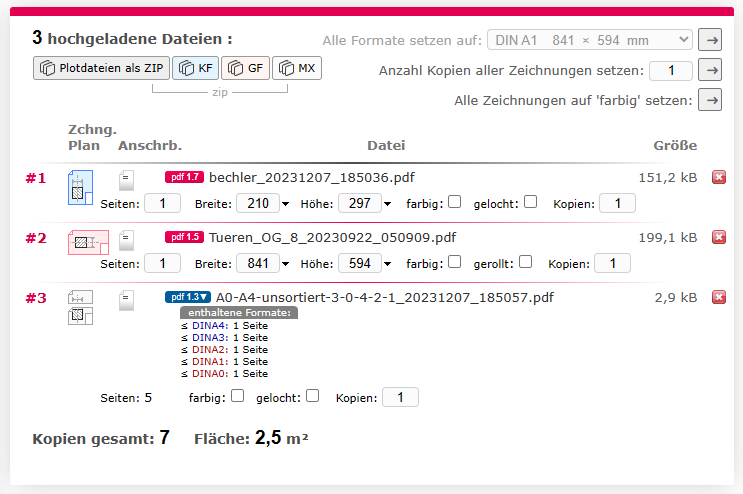Click red X for A0-A4-unsortiert file
Image resolution: width=743 pixels, height=494 pixels.
pos(718,298)
